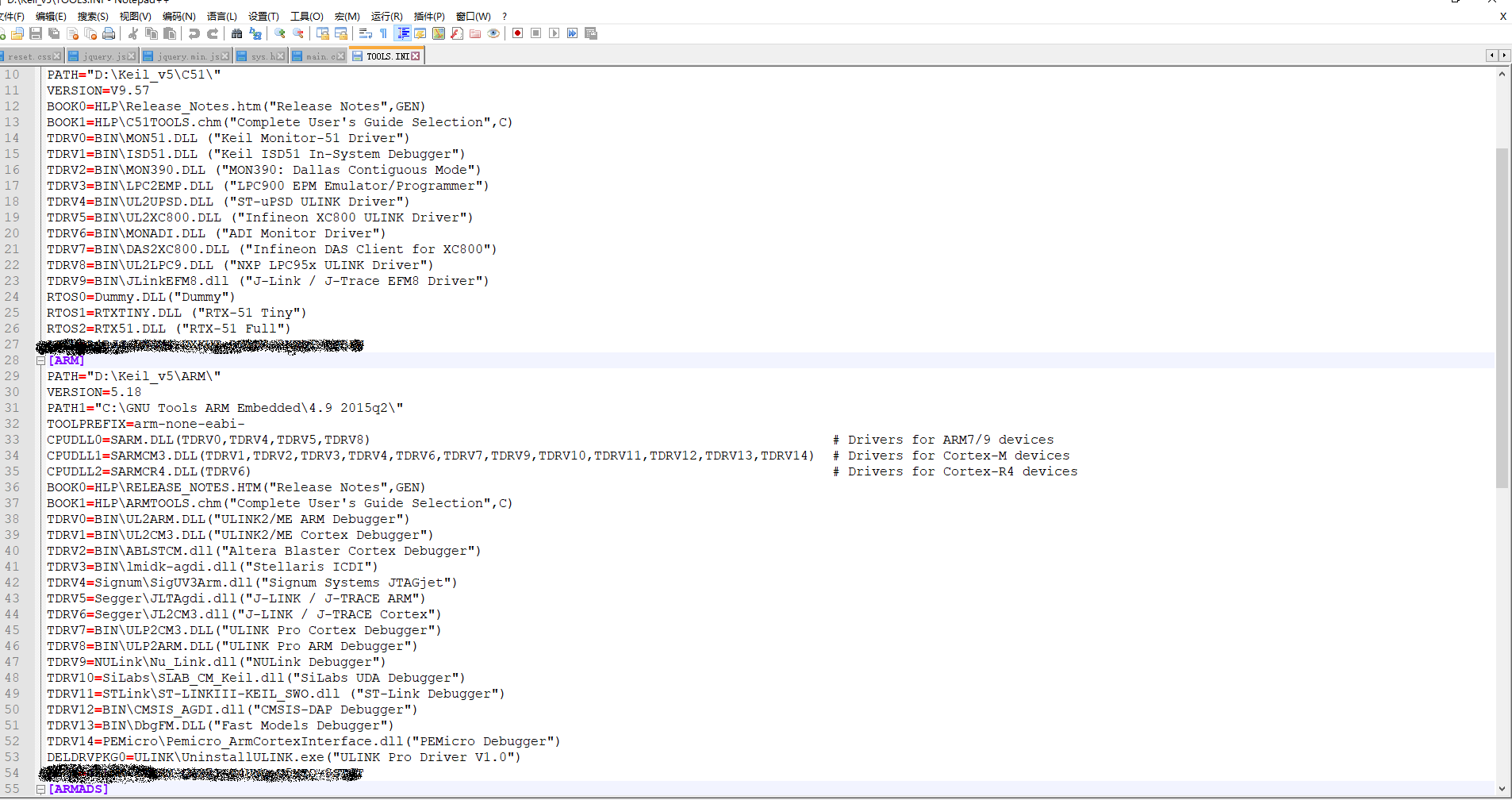
Task: Close the main.c tab
Action: (341, 56)
